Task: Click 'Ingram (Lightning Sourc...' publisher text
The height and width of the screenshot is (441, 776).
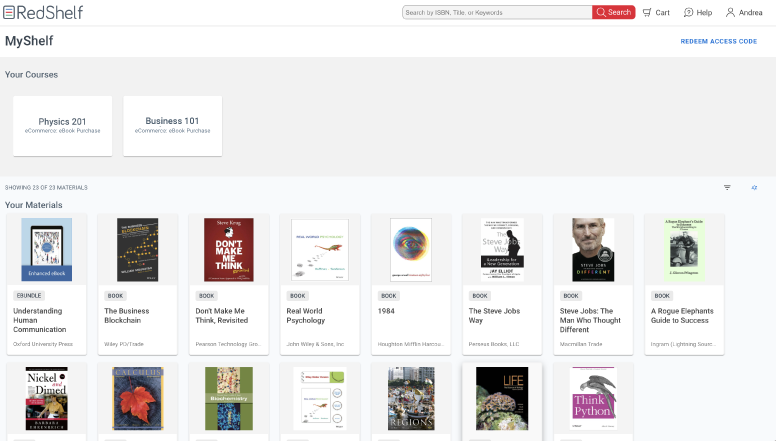Action: pyautogui.click(x=683, y=344)
